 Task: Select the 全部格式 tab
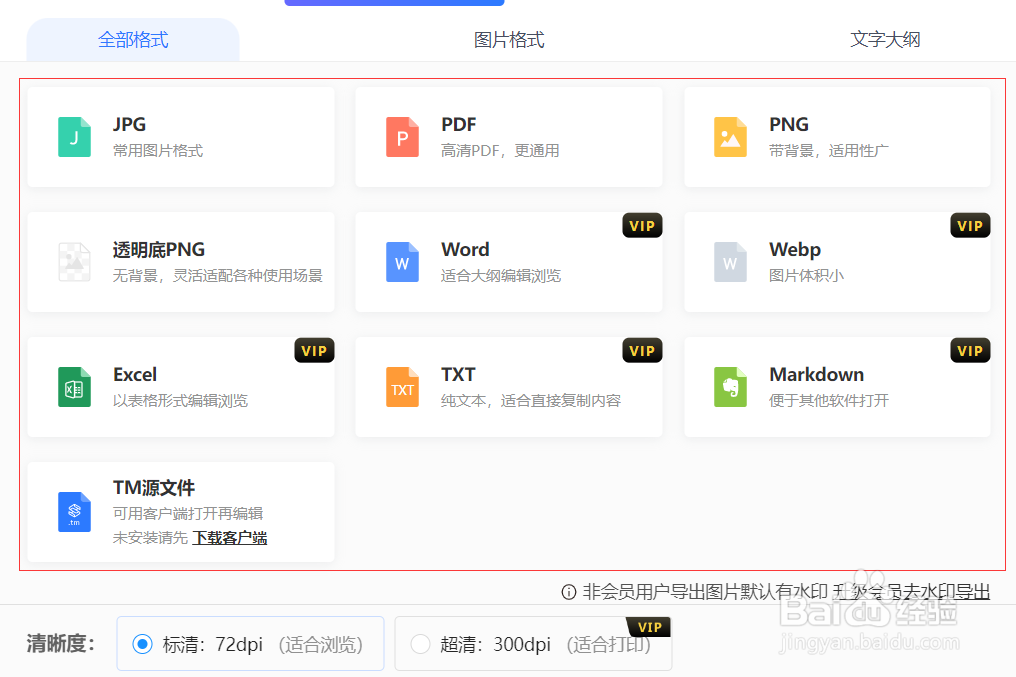[x=132, y=39]
